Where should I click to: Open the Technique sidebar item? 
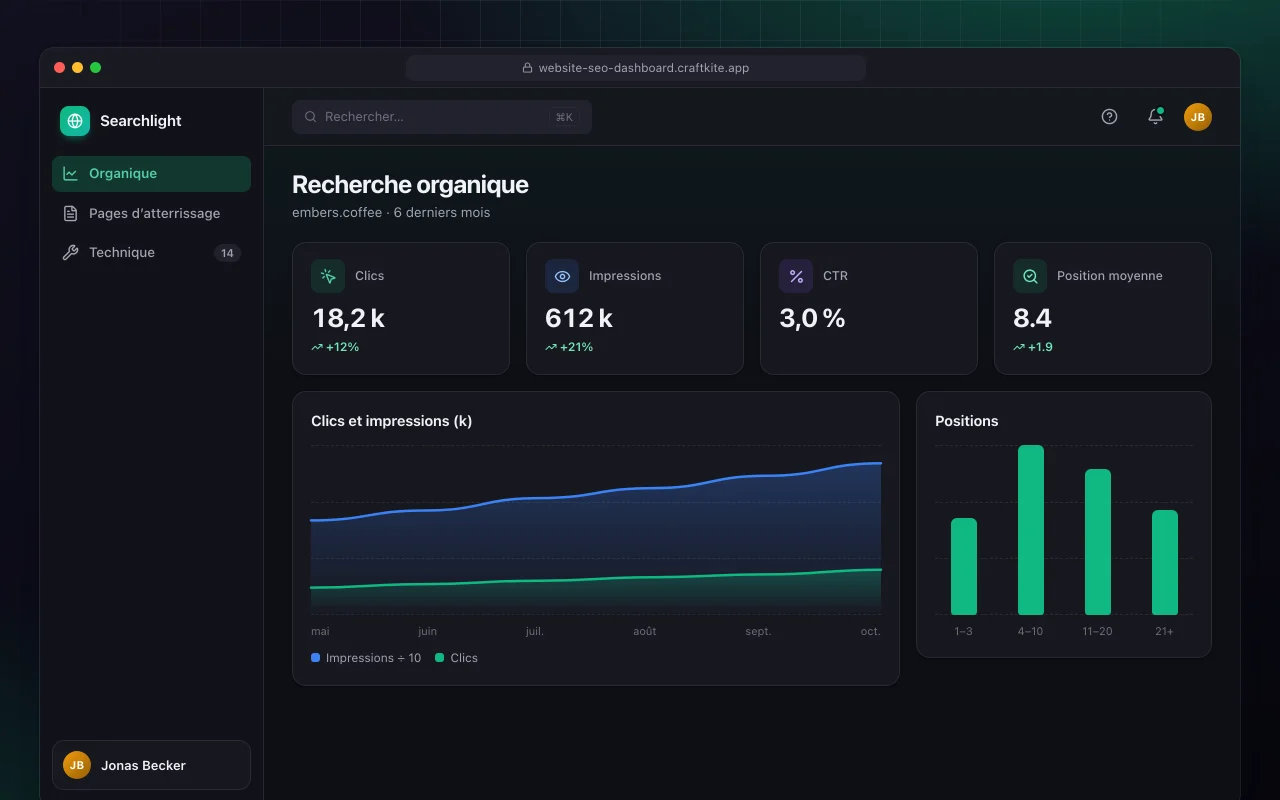(x=151, y=253)
